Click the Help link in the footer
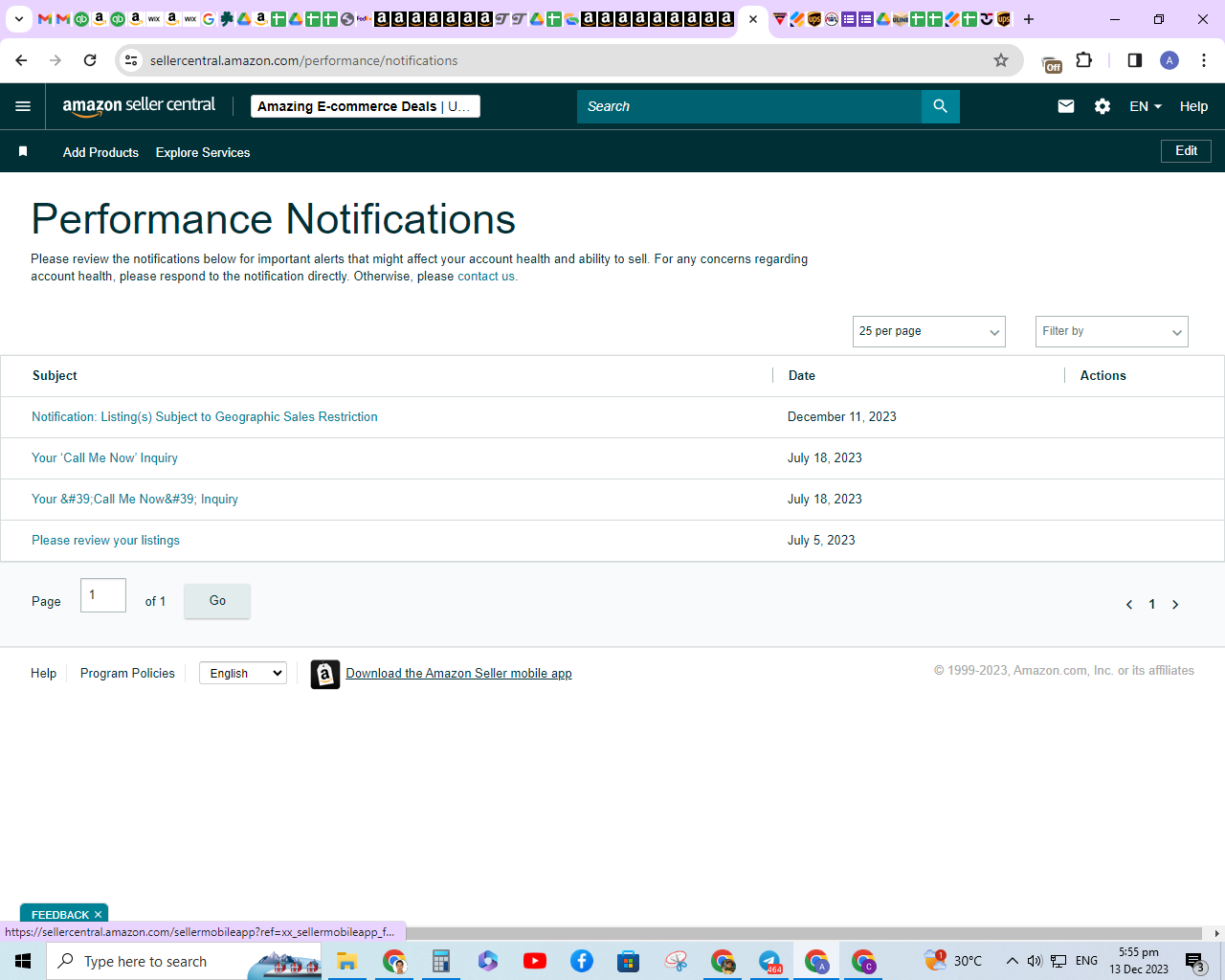 point(43,674)
